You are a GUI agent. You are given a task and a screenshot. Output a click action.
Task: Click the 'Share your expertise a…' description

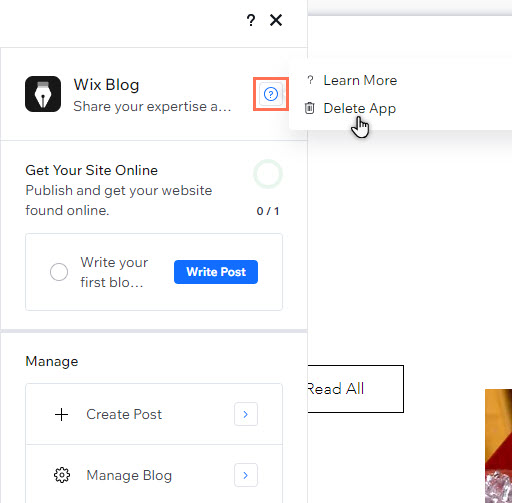pos(152,107)
